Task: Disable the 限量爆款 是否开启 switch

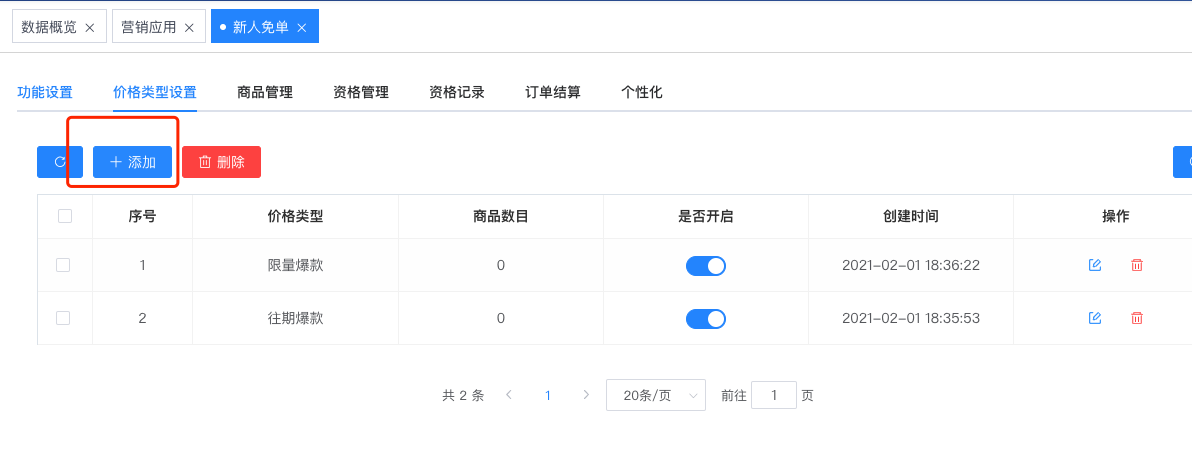Action: tap(705, 265)
